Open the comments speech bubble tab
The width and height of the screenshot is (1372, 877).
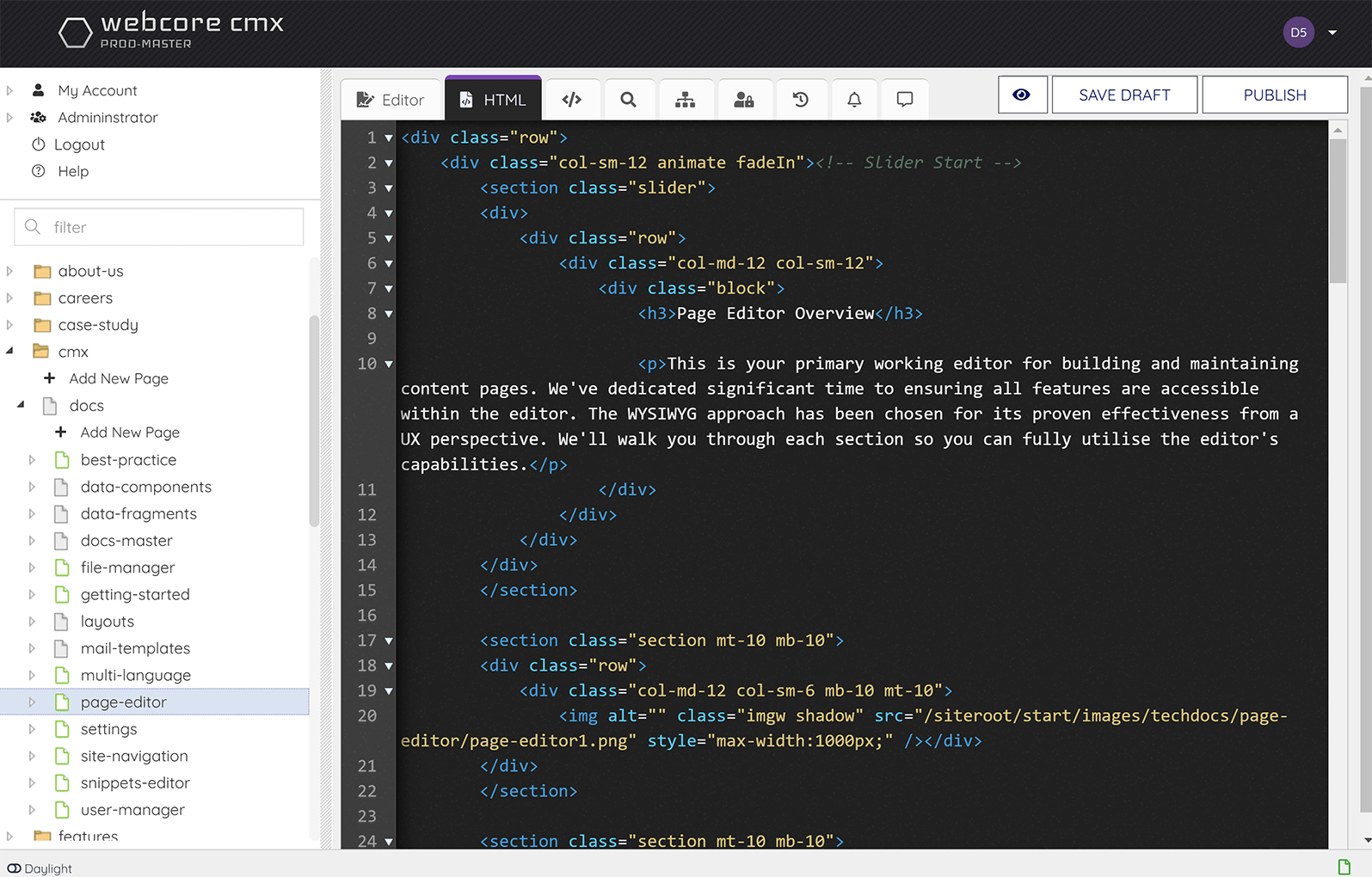(905, 100)
